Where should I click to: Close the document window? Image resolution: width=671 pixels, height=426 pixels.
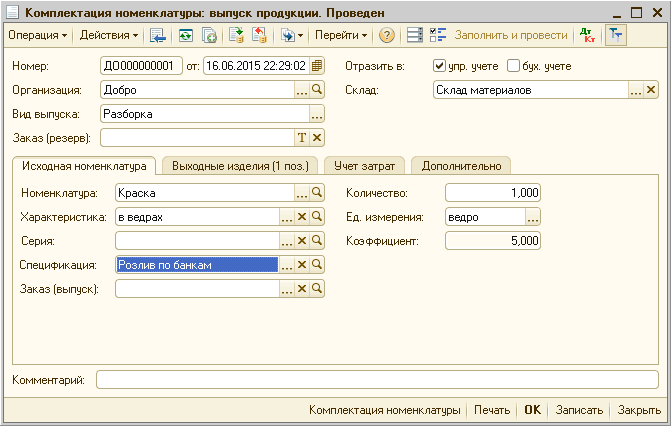click(x=657, y=13)
